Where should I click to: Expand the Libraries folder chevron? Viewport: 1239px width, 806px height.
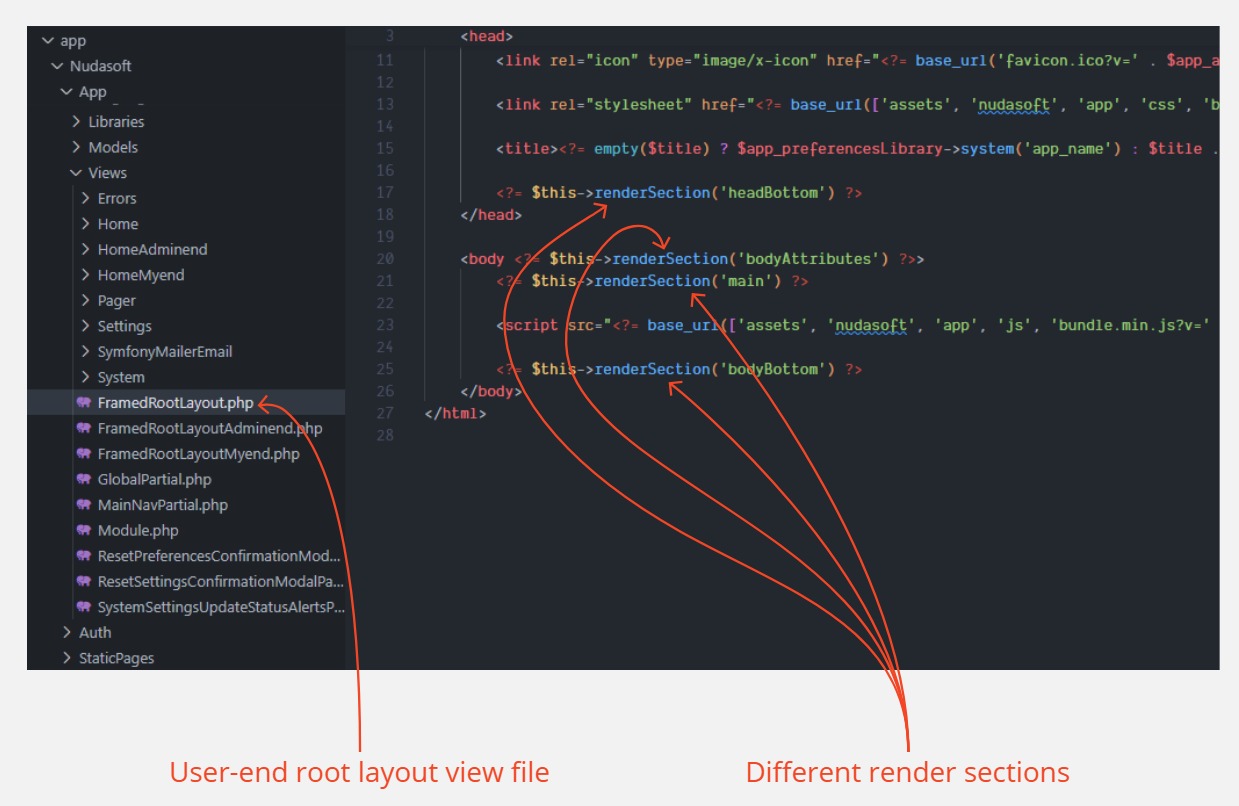pyautogui.click(x=76, y=122)
